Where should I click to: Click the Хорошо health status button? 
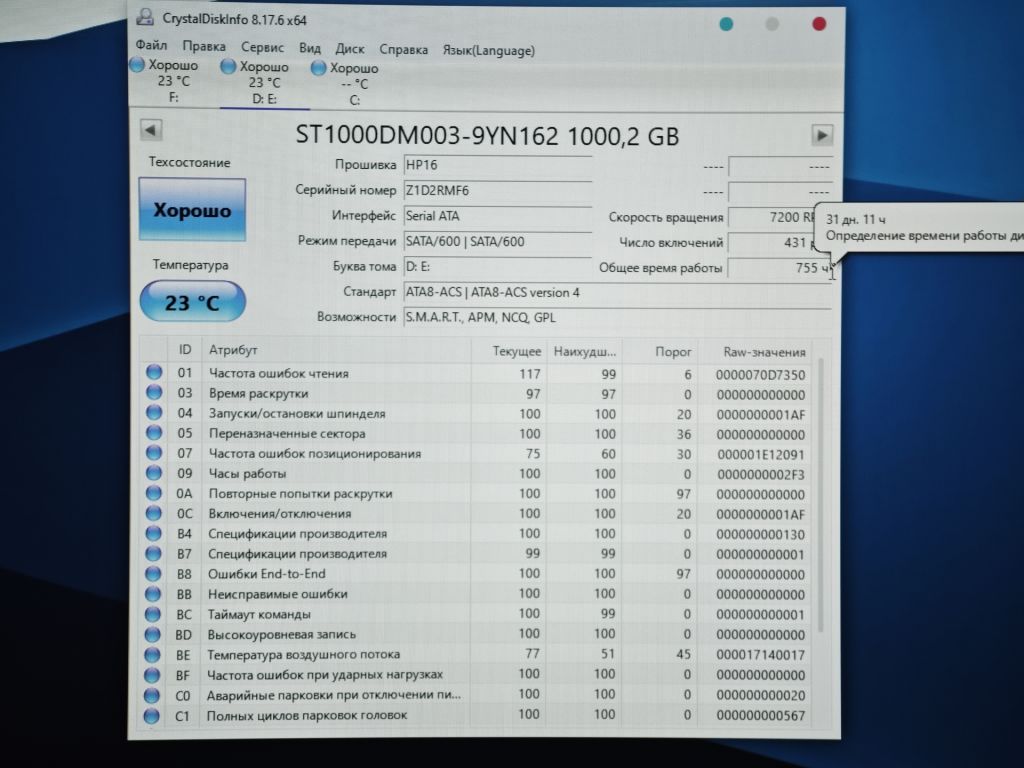pos(192,210)
